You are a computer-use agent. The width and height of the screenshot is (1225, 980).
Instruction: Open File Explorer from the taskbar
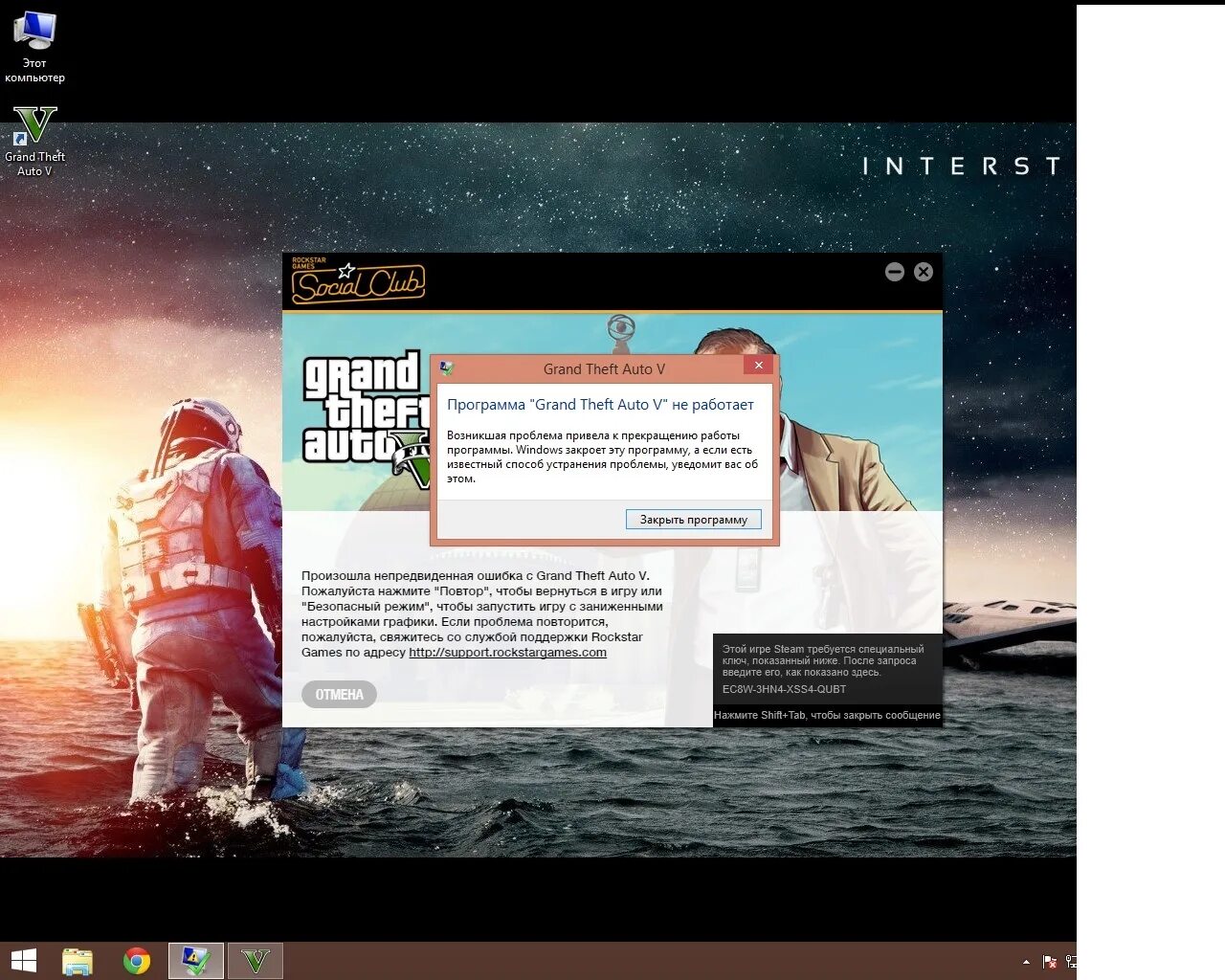78,961
